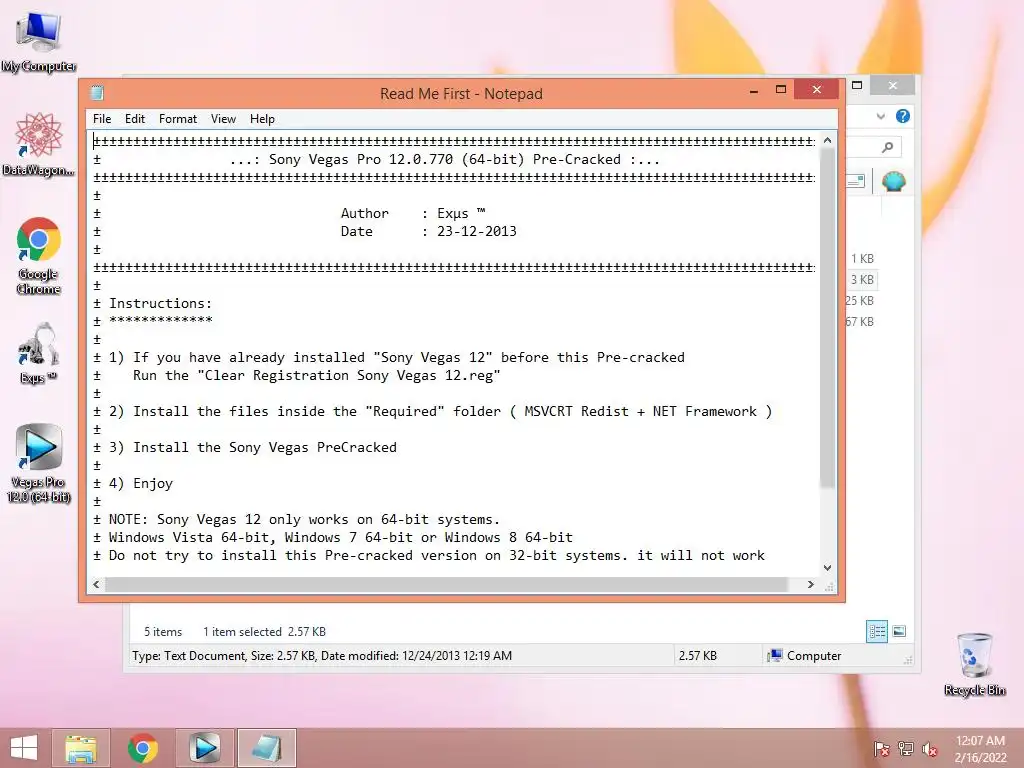This screenshot has height=768, width=1024.
Task: Click the blue shell icon in Explorer ribbon
Action: coord(893,181)
